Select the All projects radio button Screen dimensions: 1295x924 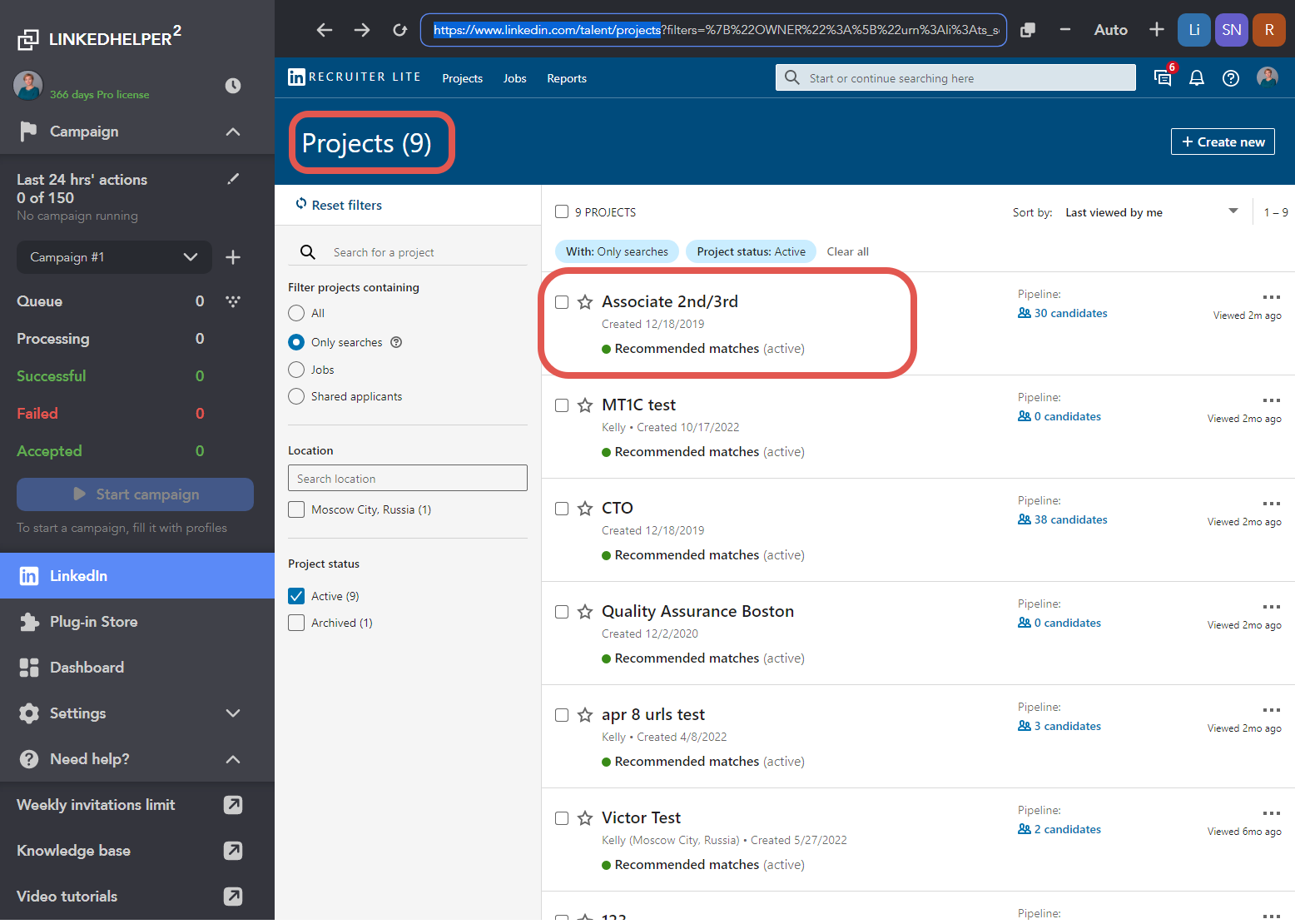(296, 313)
